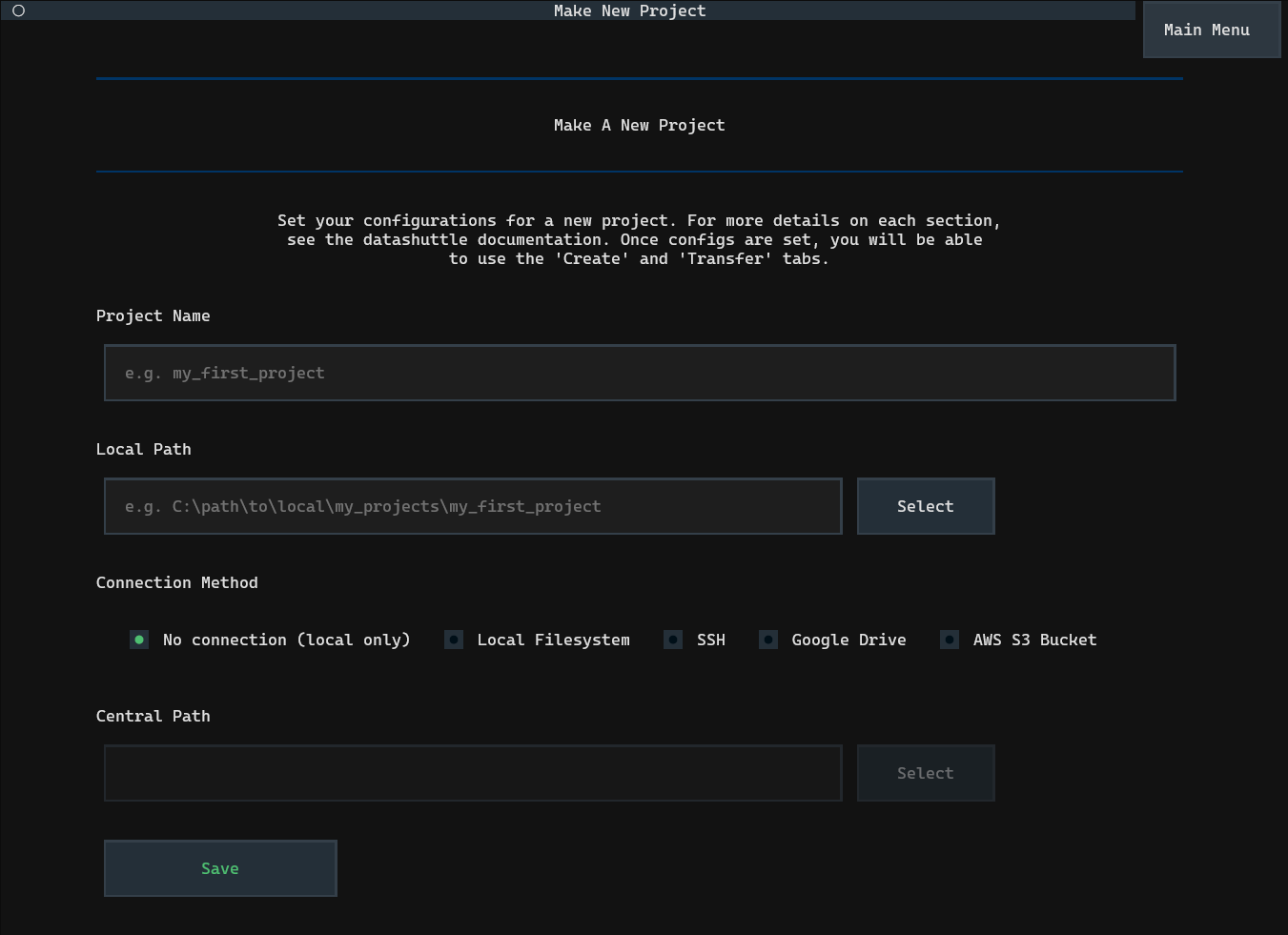
Task: Click the Project Name label
Action: coord(153,315)
